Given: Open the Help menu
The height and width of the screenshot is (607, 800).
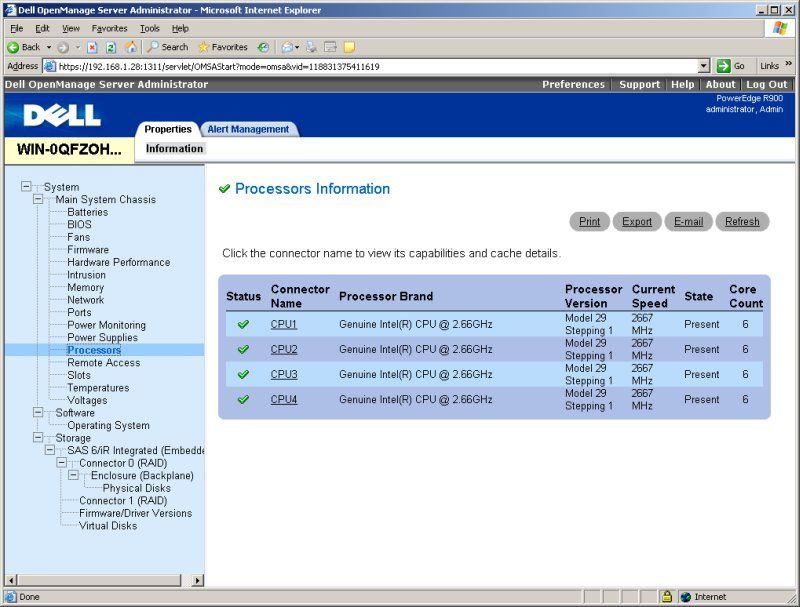Looking at the screenshot, I should coord(180,29).
